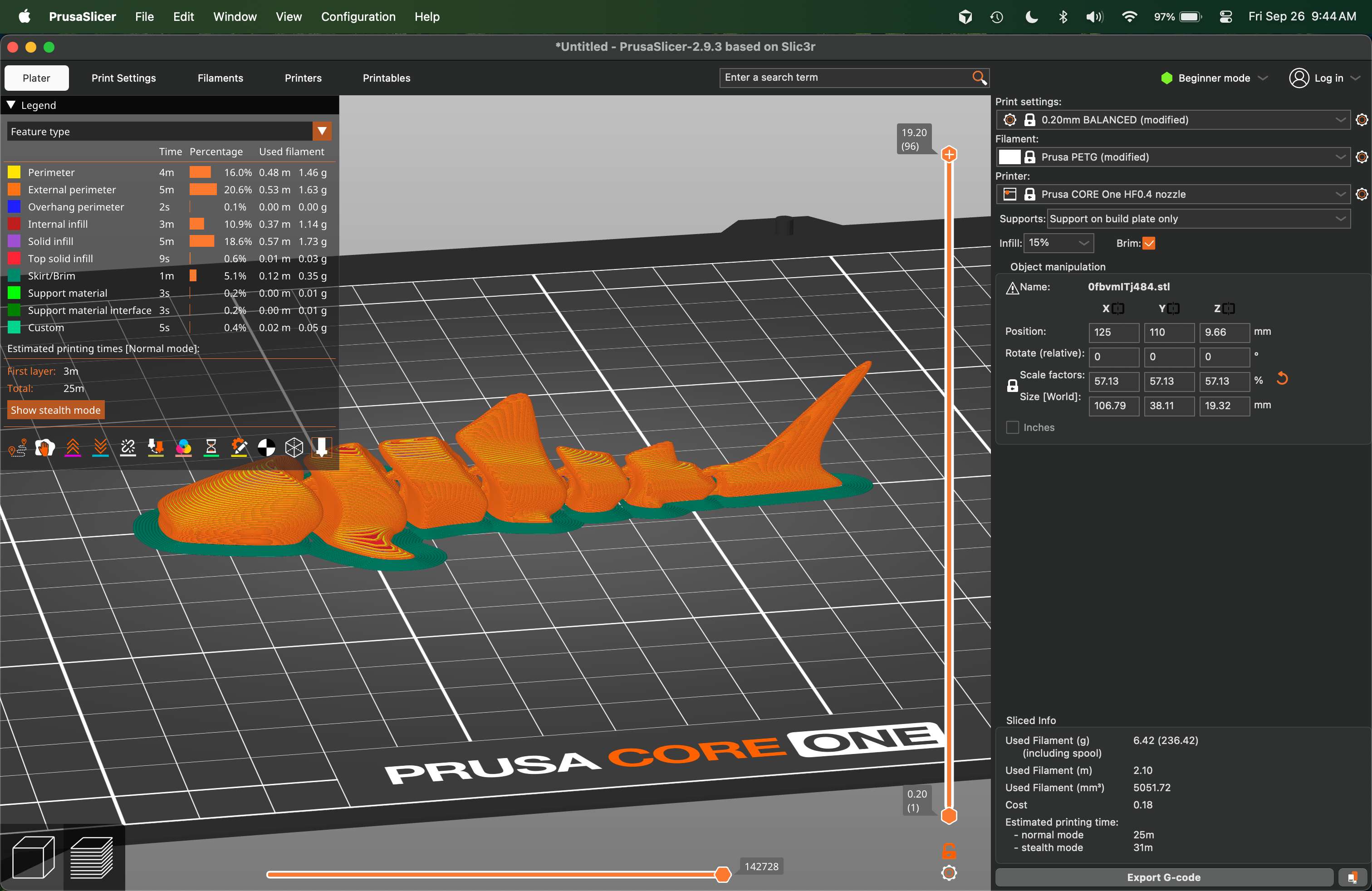1372x891 pixels.
Task: Toggle center of gravity marker icon
Action: [x=266, y=447]
